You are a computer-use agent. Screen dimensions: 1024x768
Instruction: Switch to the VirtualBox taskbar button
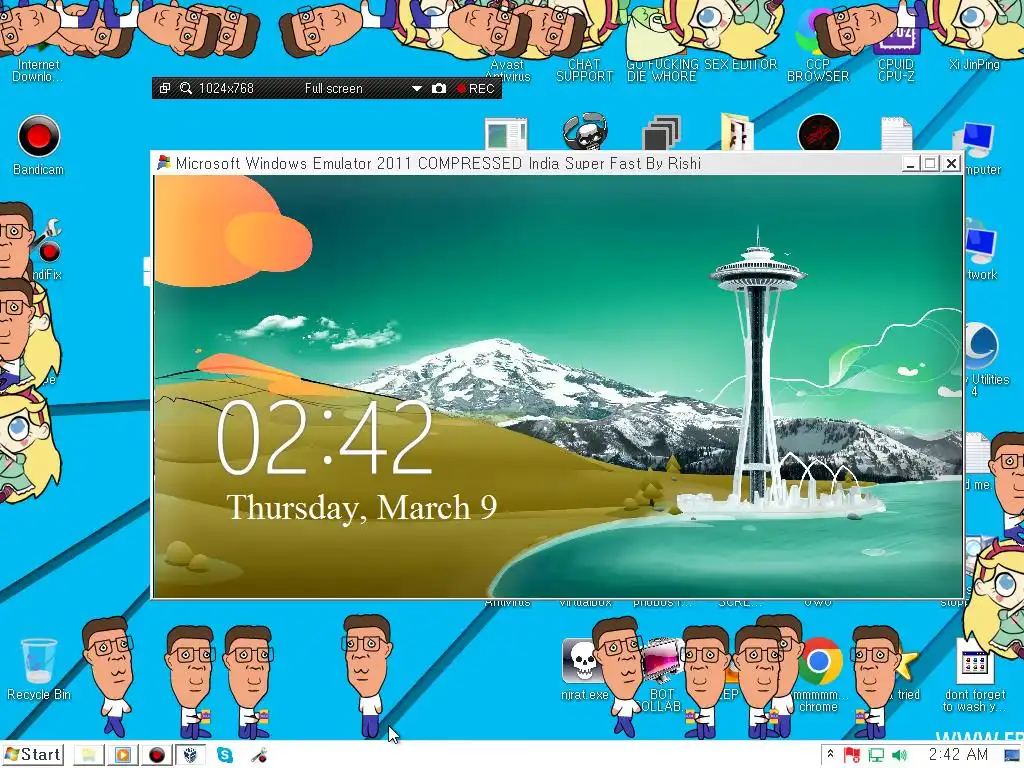(x=190, y=755)
